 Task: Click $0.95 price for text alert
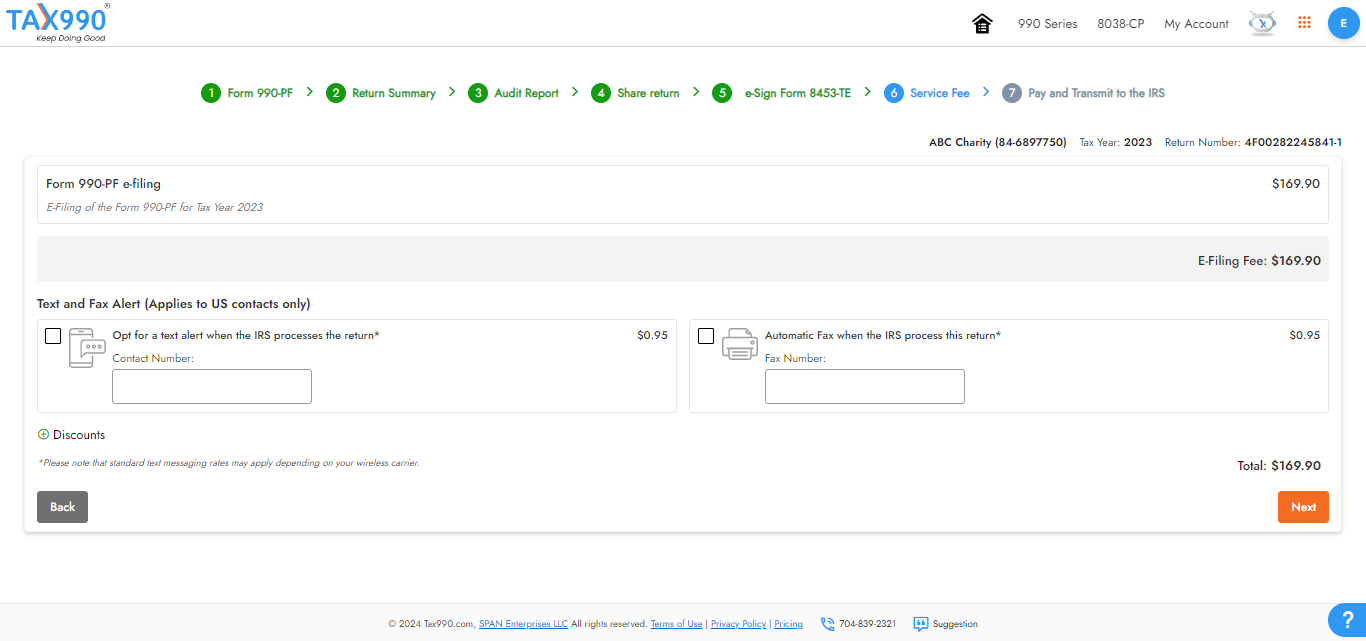coord(652,336)
